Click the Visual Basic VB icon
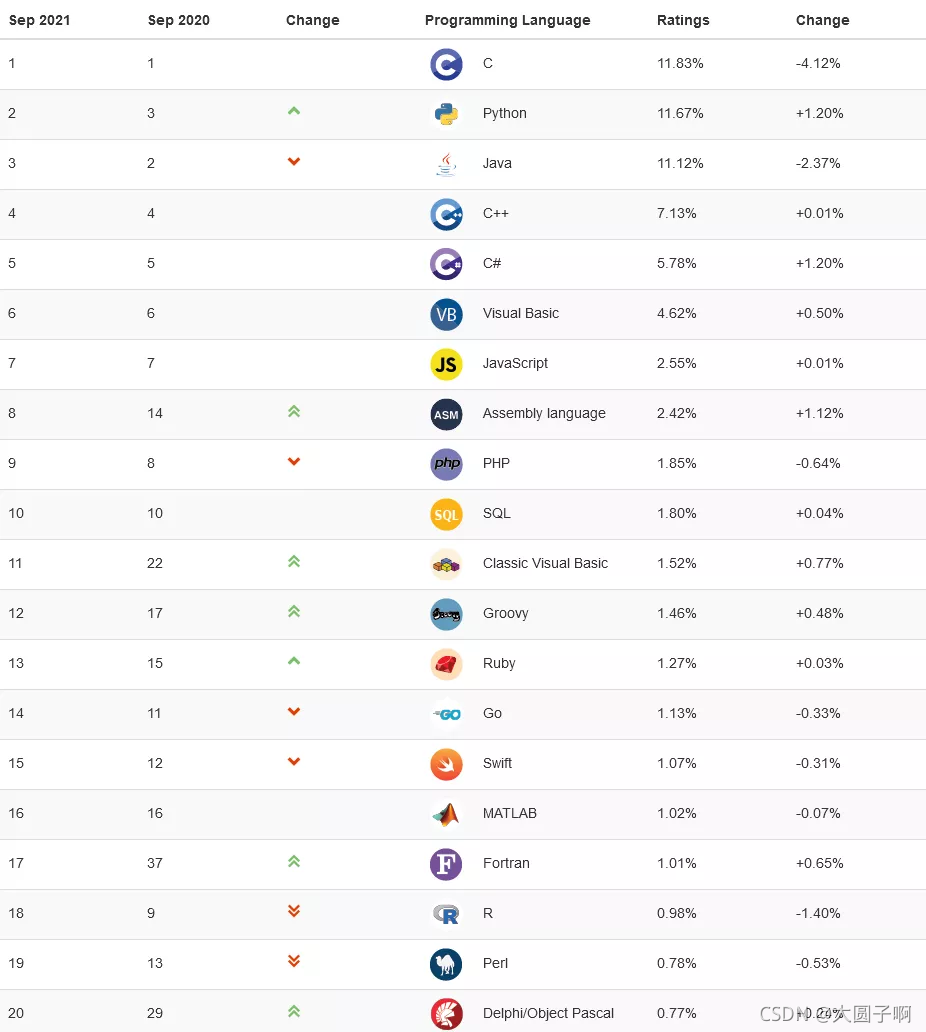This screenshot has width=926, height=1032. tap(446, 314)
